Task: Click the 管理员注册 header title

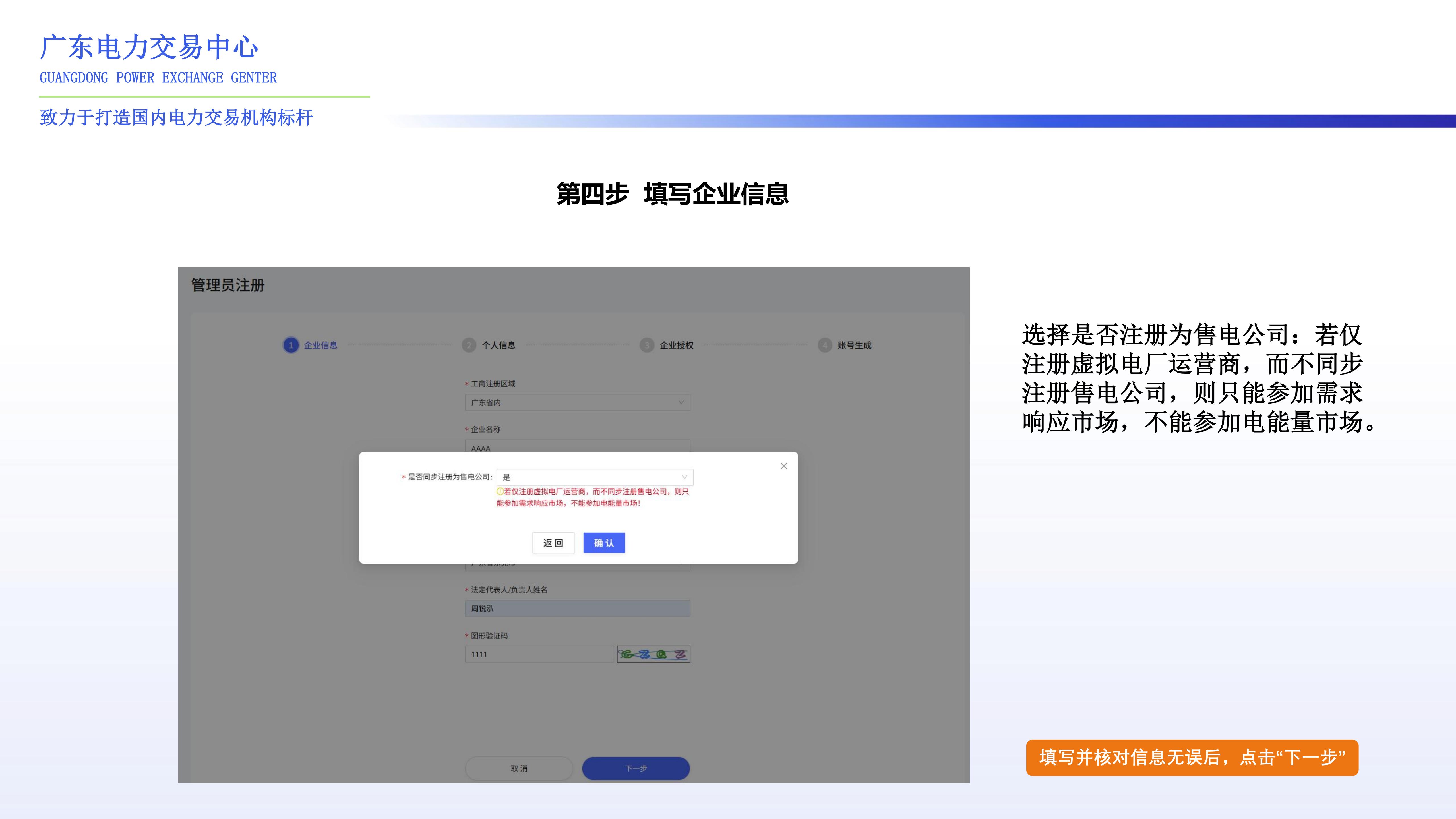Action: pos(228,286)
